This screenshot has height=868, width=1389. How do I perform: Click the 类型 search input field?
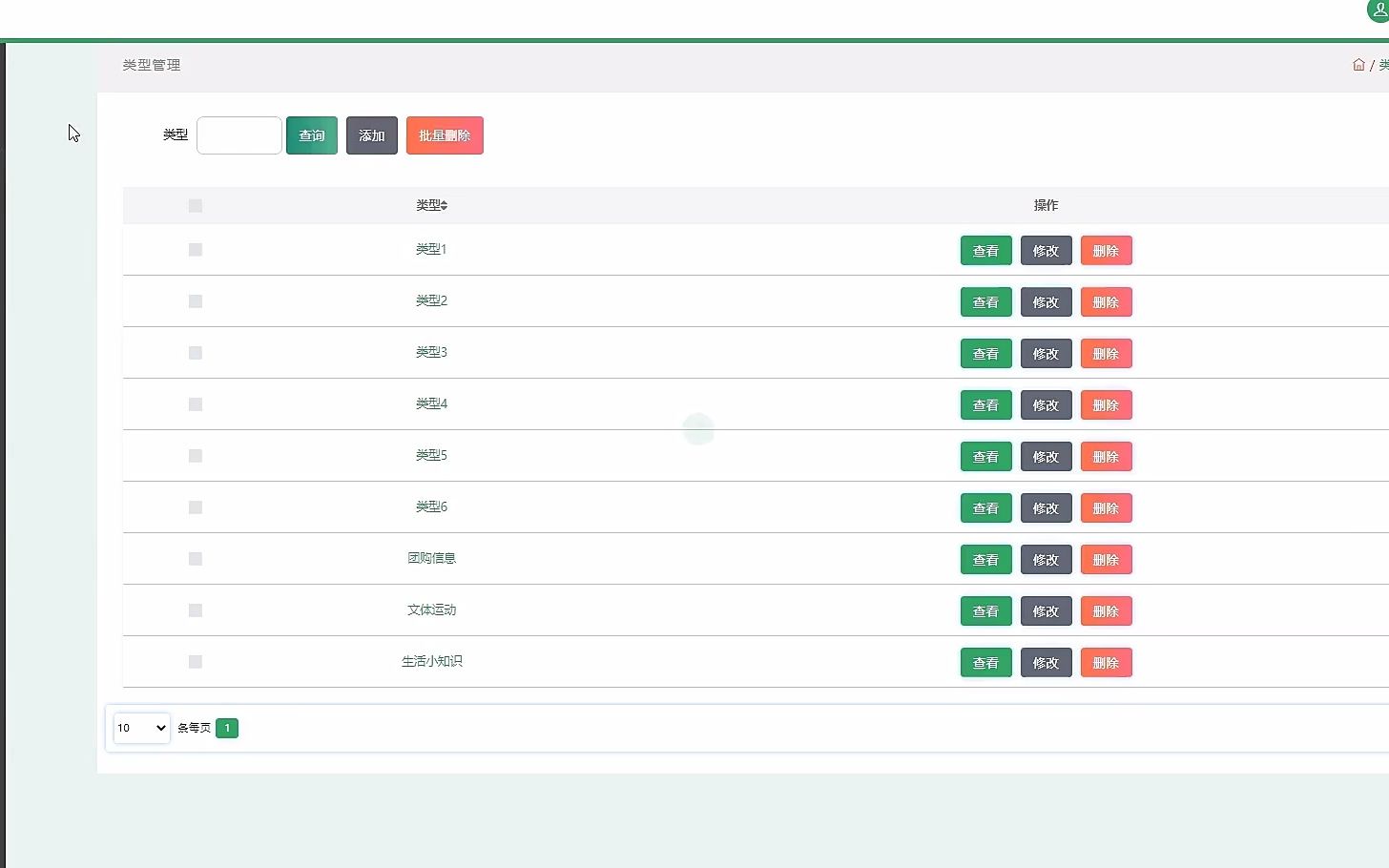click(x=239, y=135)
